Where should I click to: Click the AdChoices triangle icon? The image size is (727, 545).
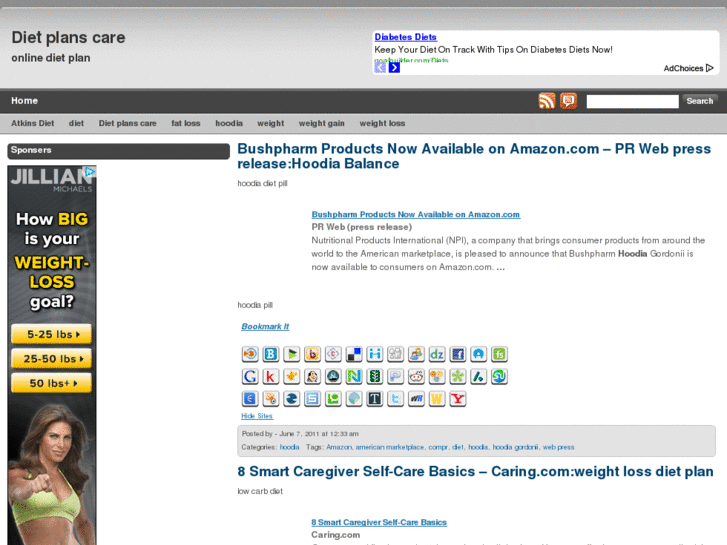click(709, 68)
